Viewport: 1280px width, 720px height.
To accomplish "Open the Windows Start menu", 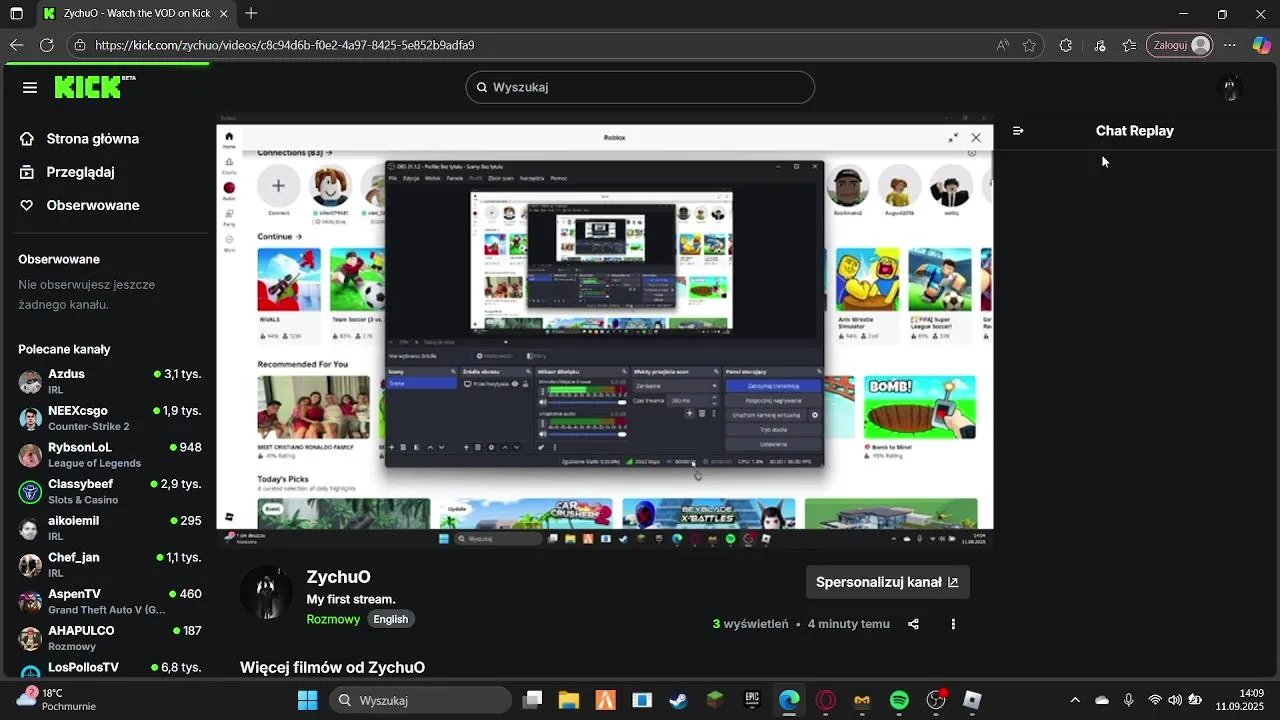I will 307,700.
